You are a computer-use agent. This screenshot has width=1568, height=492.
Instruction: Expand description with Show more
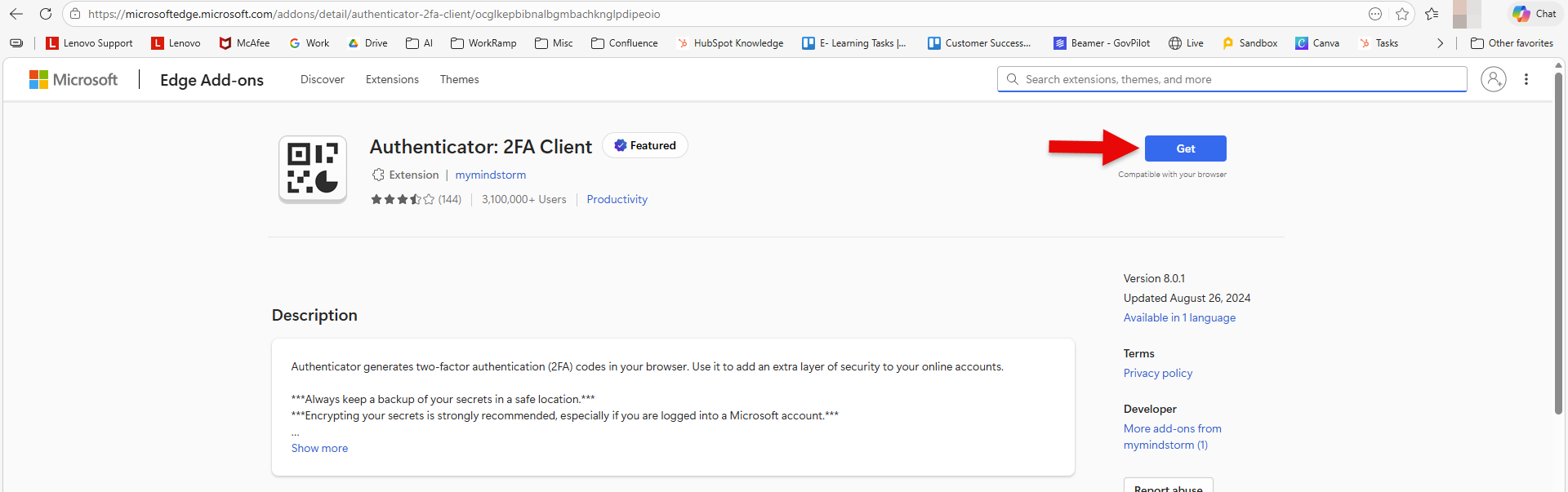[x=319, y=448]
